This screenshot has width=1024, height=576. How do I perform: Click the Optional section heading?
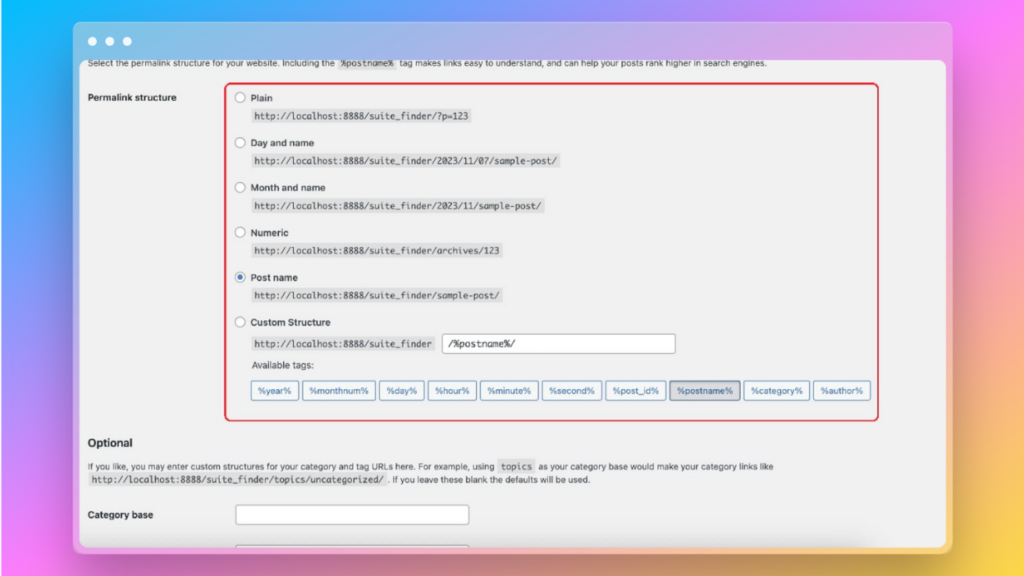[x=110, y=443]
